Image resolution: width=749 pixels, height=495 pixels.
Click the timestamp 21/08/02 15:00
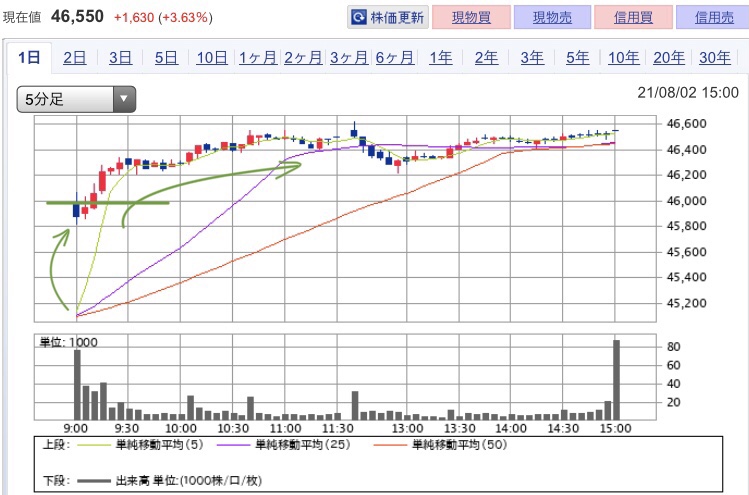click(688, 92)
